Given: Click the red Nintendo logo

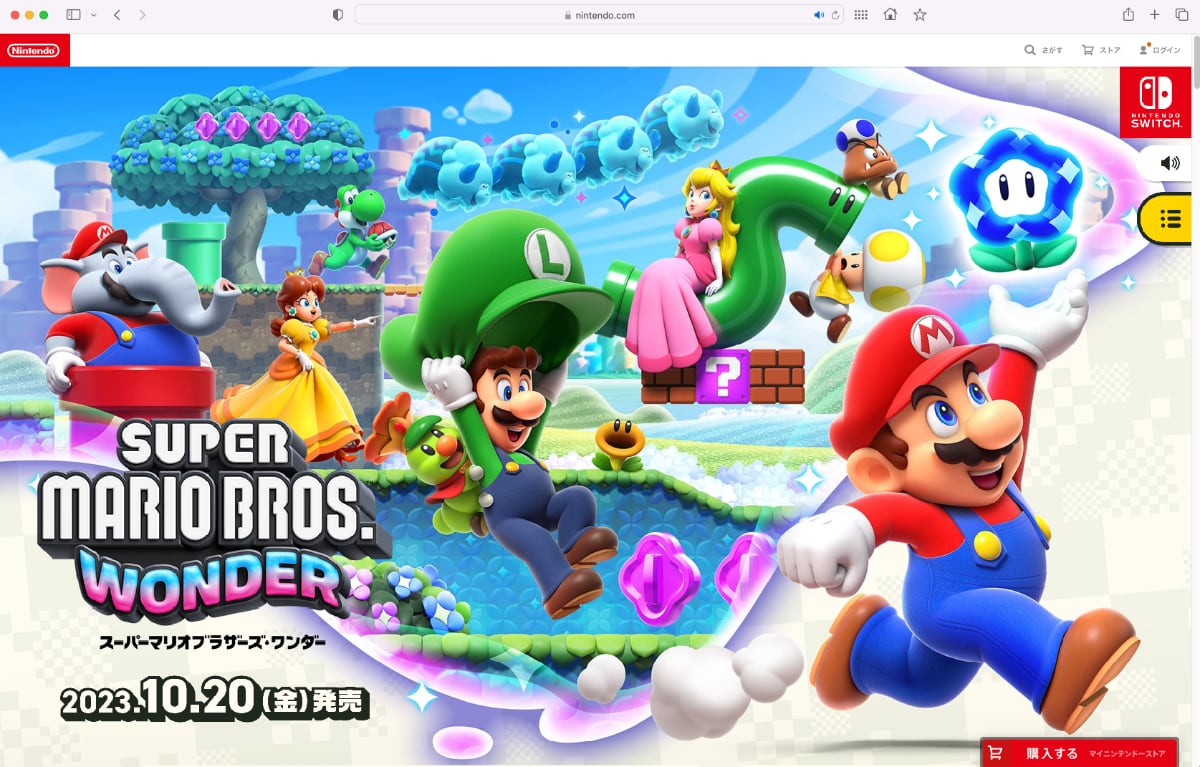Looking at the screenshot, I should pos(34,50).
